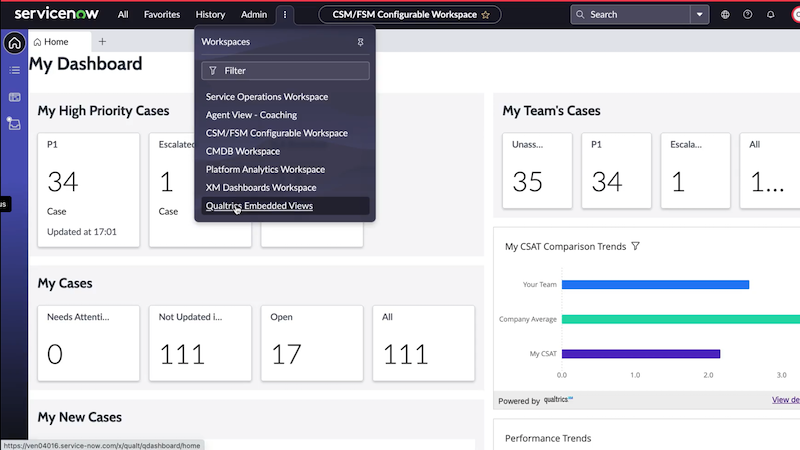The image size is (800, 450).
Task: Pin the Workspaces menu
Action: (x=360, y=42)
